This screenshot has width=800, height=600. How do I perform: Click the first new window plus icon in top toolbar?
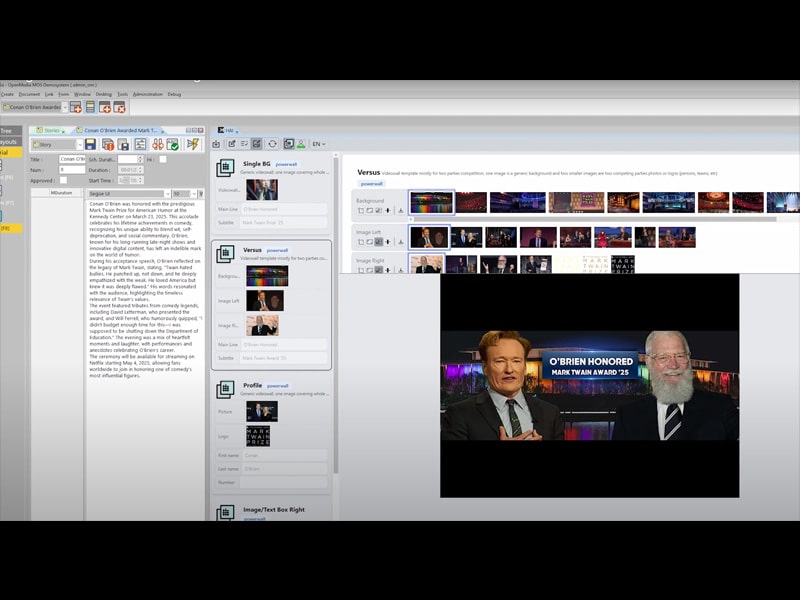click(x=76, y=107)
